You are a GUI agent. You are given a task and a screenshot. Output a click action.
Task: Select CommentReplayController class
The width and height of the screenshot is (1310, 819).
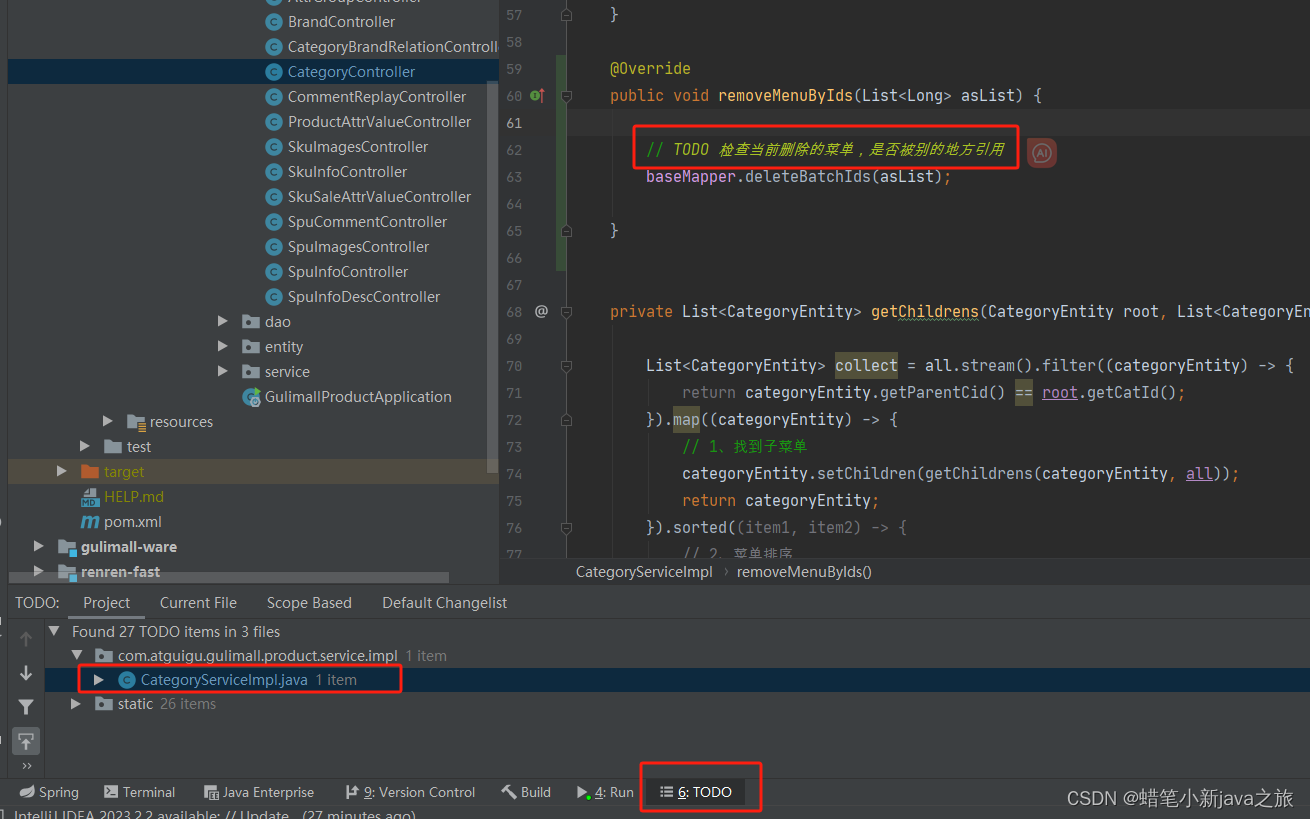pos(376,96)
